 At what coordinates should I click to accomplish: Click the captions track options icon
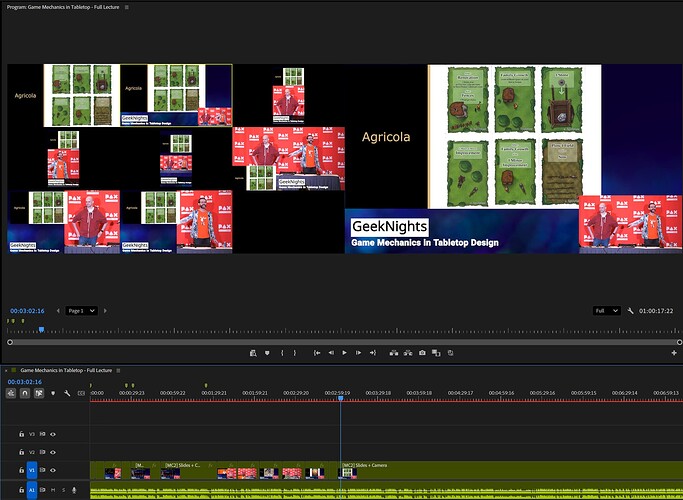[81, 393]
